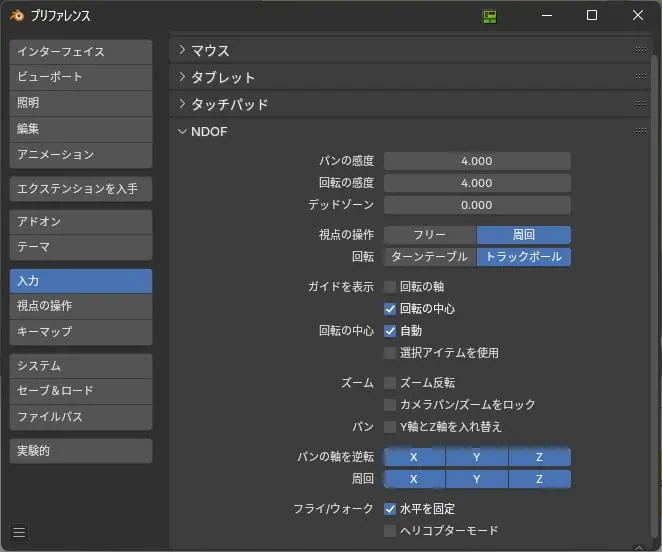Image resolution: width=662 pixels, height=552 pixels.
Task: Switch to 照明 preferences
Action: 81,103
